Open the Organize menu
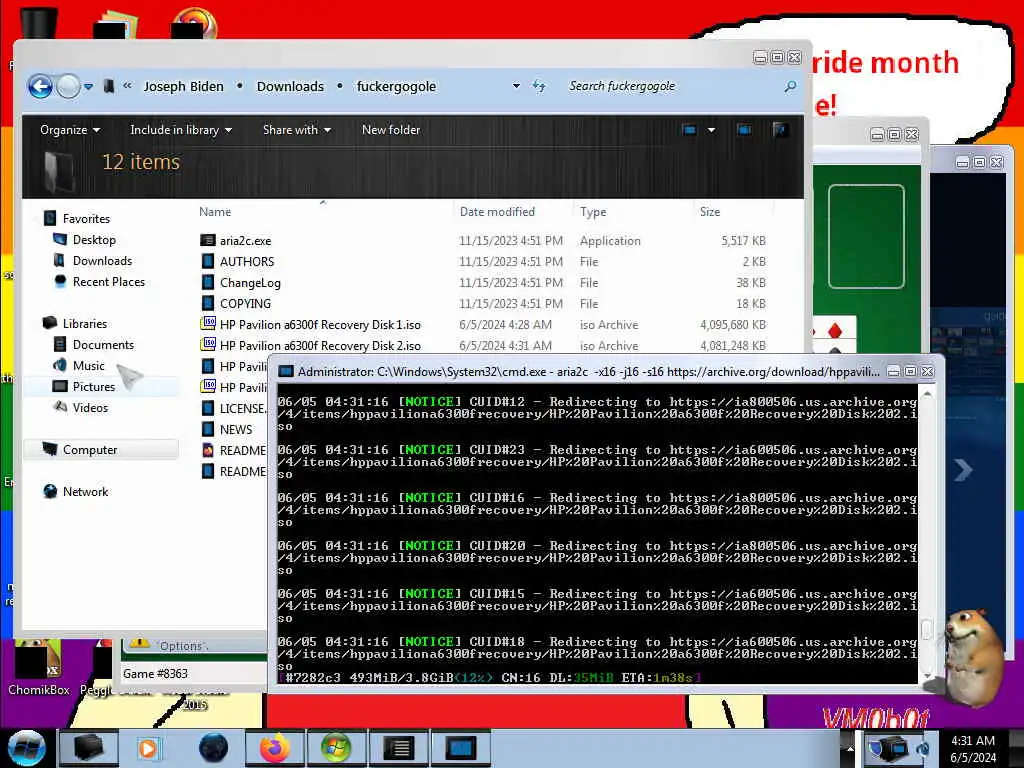Viewport: 1024px width, 768px height. tap(70, 130)
